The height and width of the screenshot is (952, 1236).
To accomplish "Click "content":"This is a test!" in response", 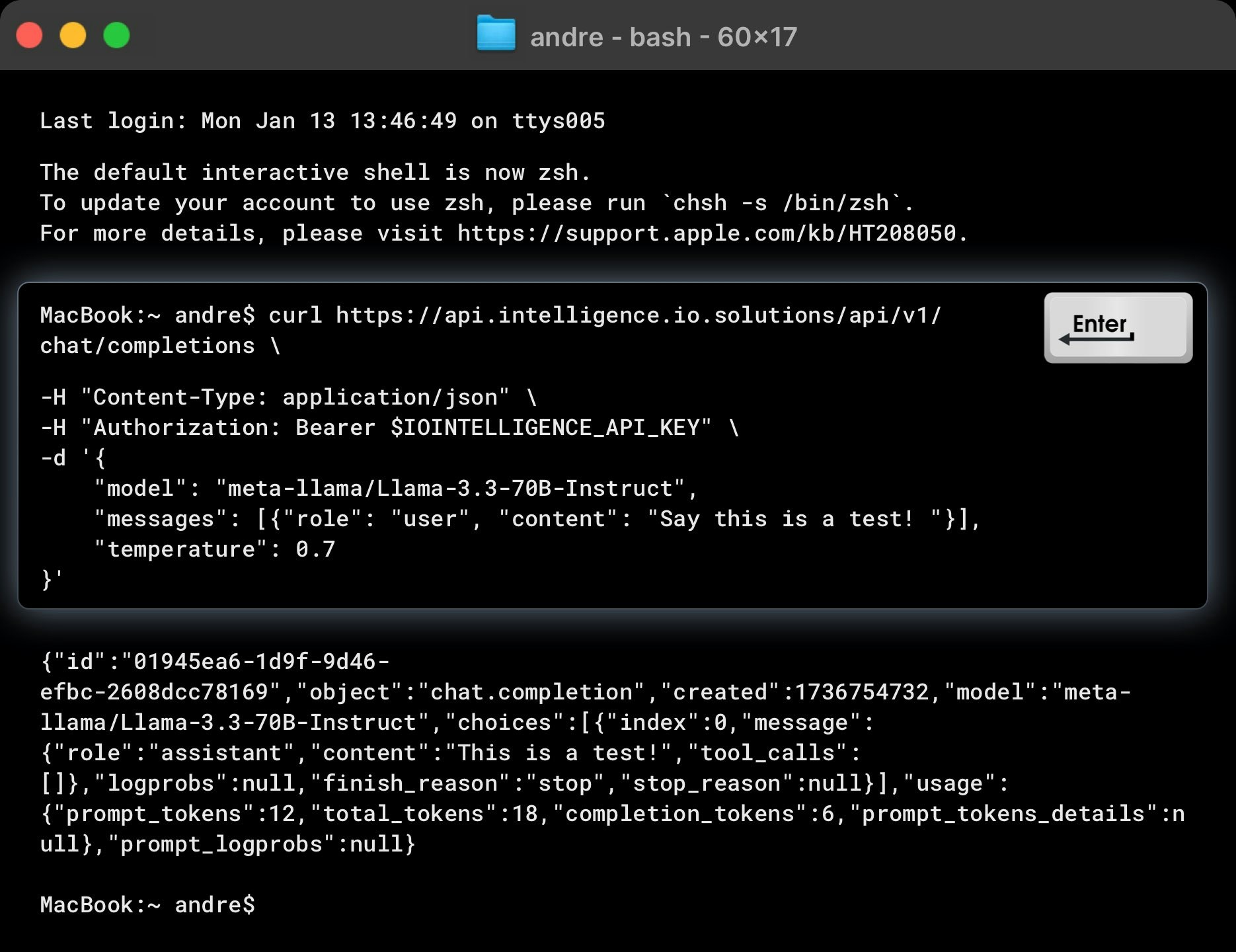I will (x=491, y=753).
